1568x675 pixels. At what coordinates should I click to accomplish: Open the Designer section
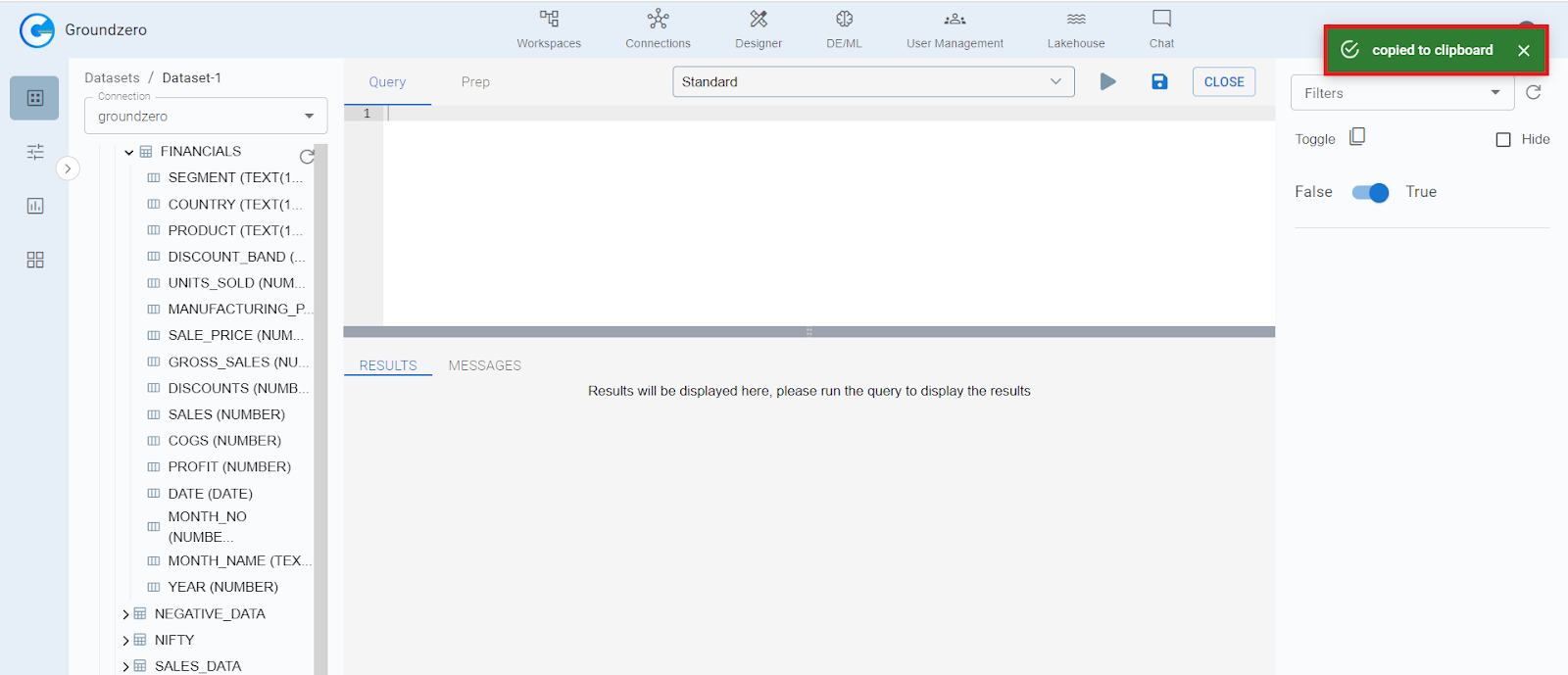[x=759, y=29]
